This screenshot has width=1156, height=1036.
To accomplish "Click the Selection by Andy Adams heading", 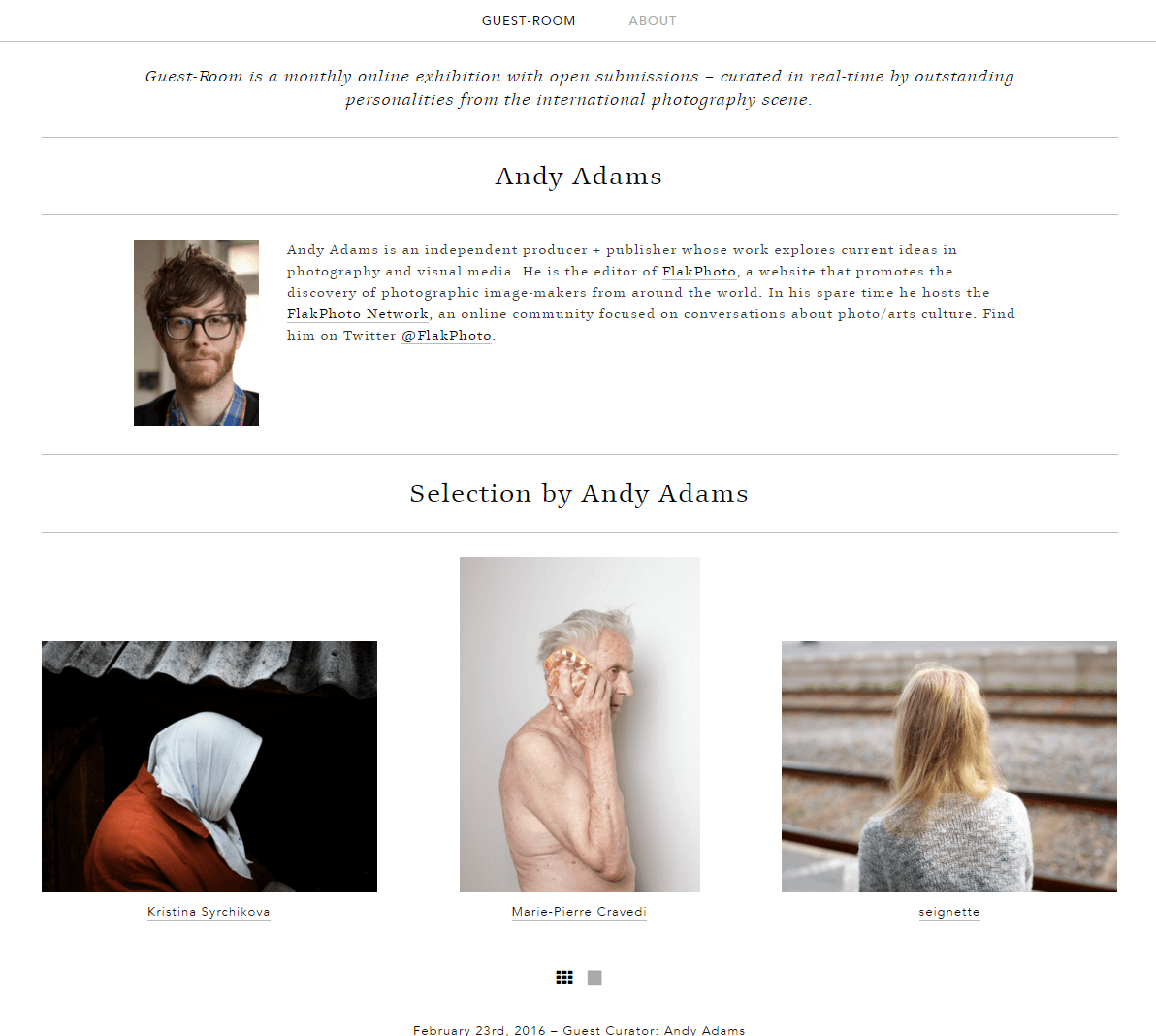I will [579, 494].
